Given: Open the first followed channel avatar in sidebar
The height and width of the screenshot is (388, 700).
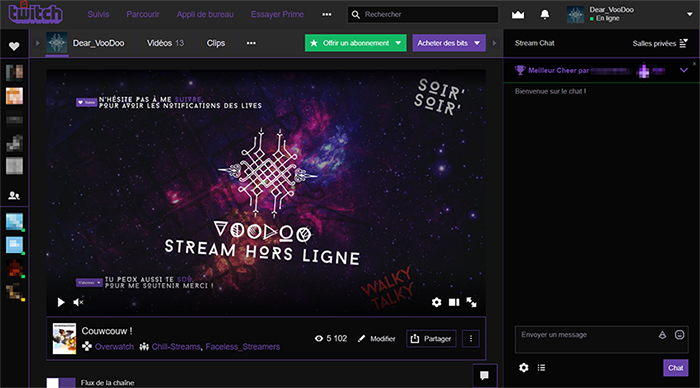Looking at the screenshot, I should click(14, 72).
